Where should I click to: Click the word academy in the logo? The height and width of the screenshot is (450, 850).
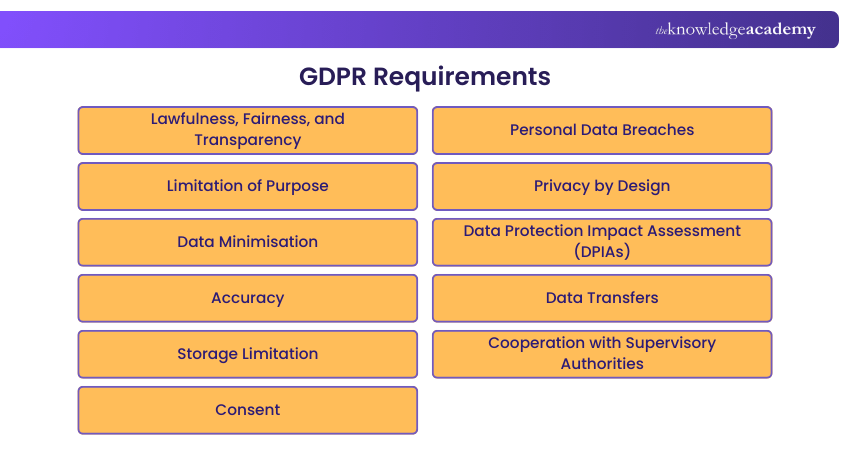780,30
